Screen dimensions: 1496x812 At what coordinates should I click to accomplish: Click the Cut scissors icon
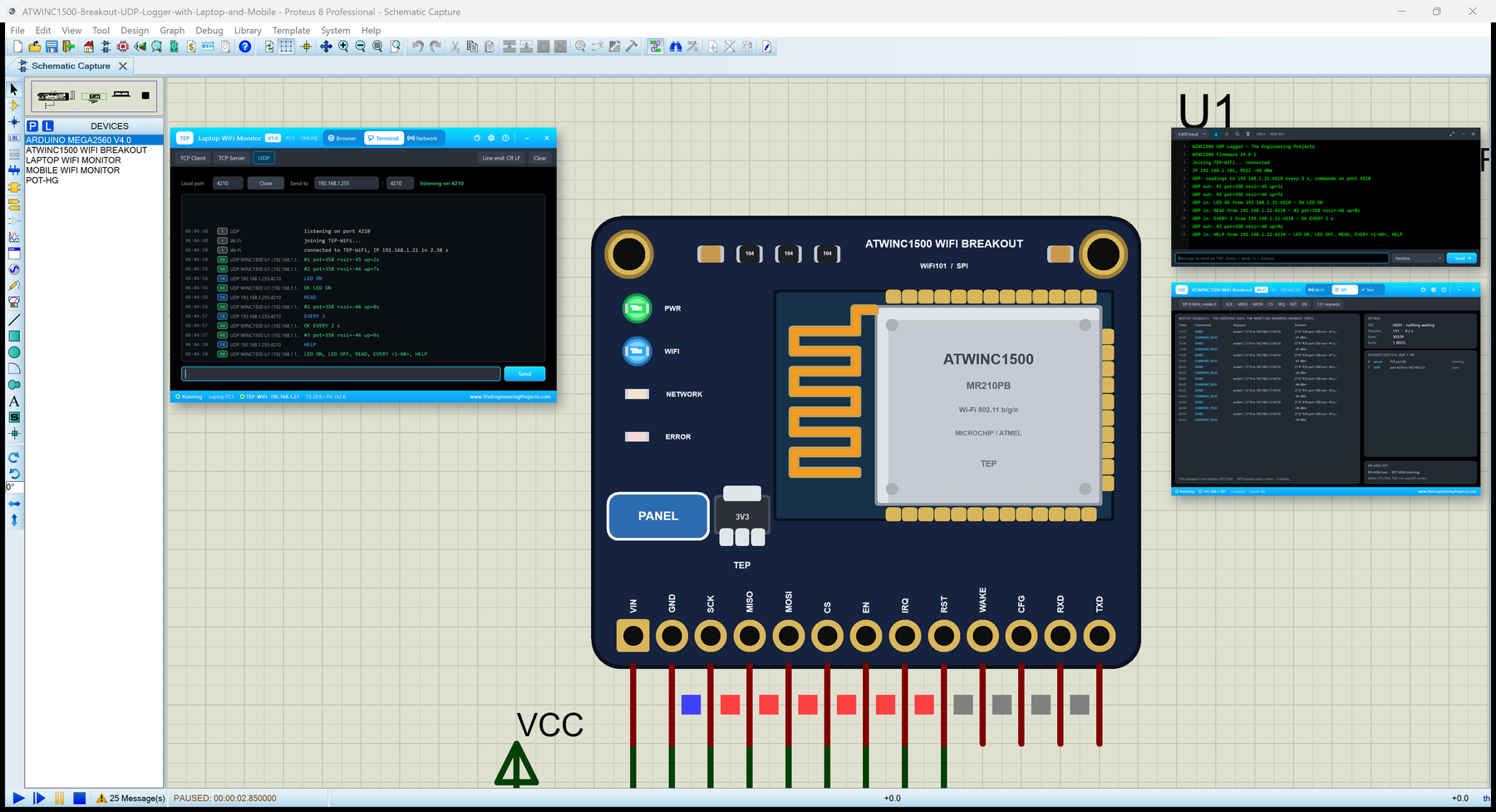(x=455, y=47)
